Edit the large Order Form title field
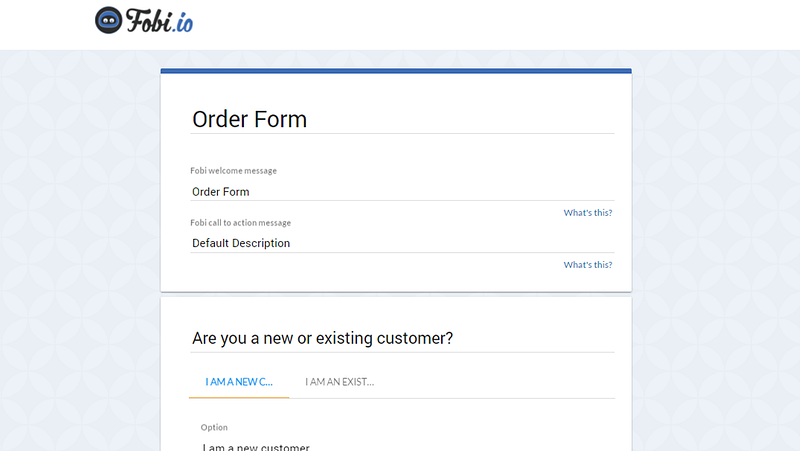This screenshot has width=800, height=451. (402, 119)
